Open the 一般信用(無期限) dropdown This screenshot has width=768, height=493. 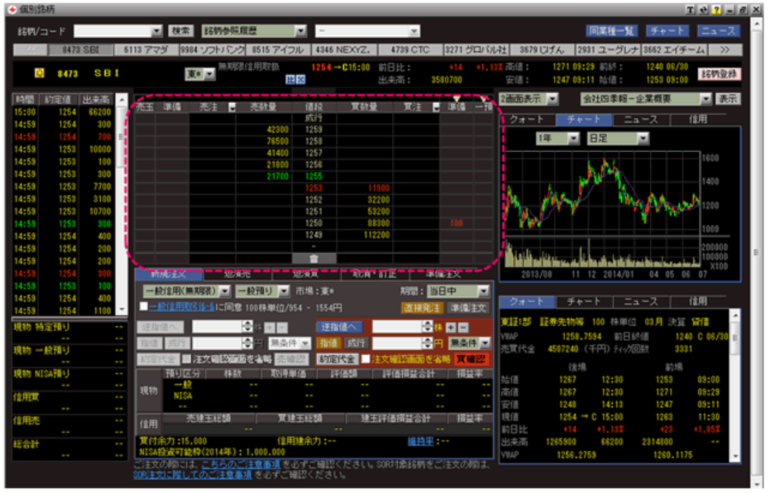point(224,291)
